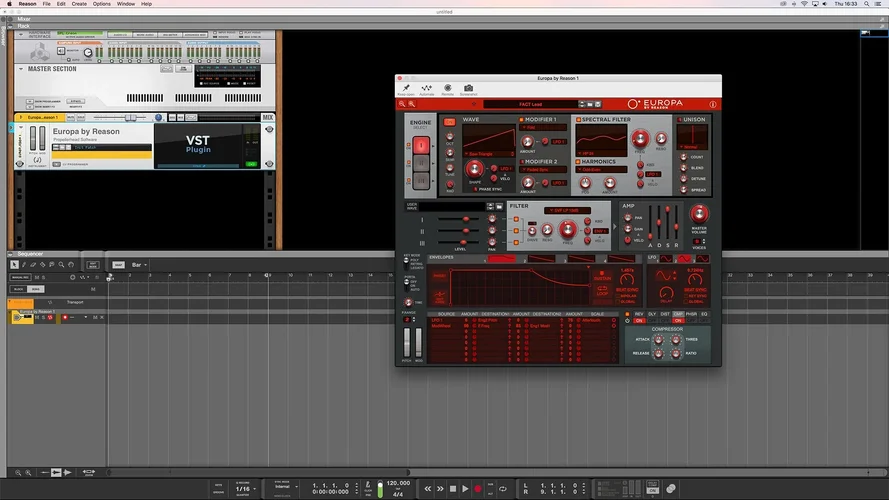Open the Options menu
The width and height of the screenshot is (889, 500).
[x=101, y=4]
